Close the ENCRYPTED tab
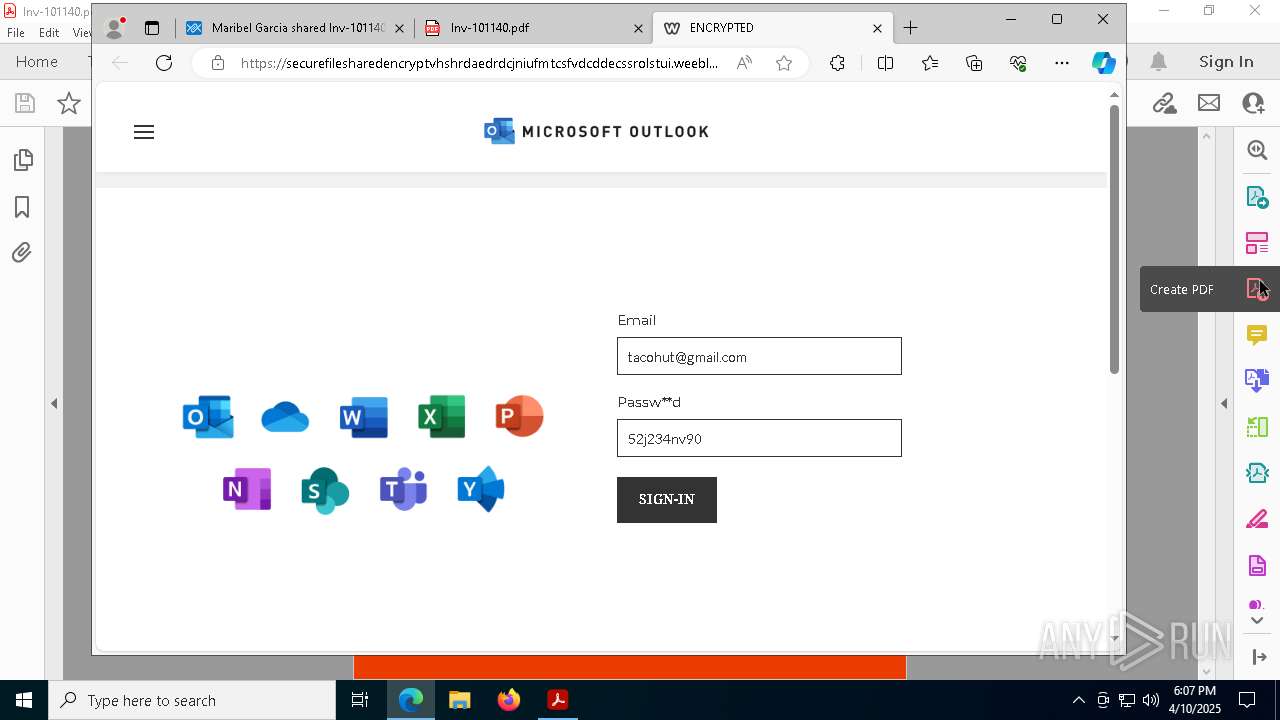1280x720 pixels. tap(877, 28)
